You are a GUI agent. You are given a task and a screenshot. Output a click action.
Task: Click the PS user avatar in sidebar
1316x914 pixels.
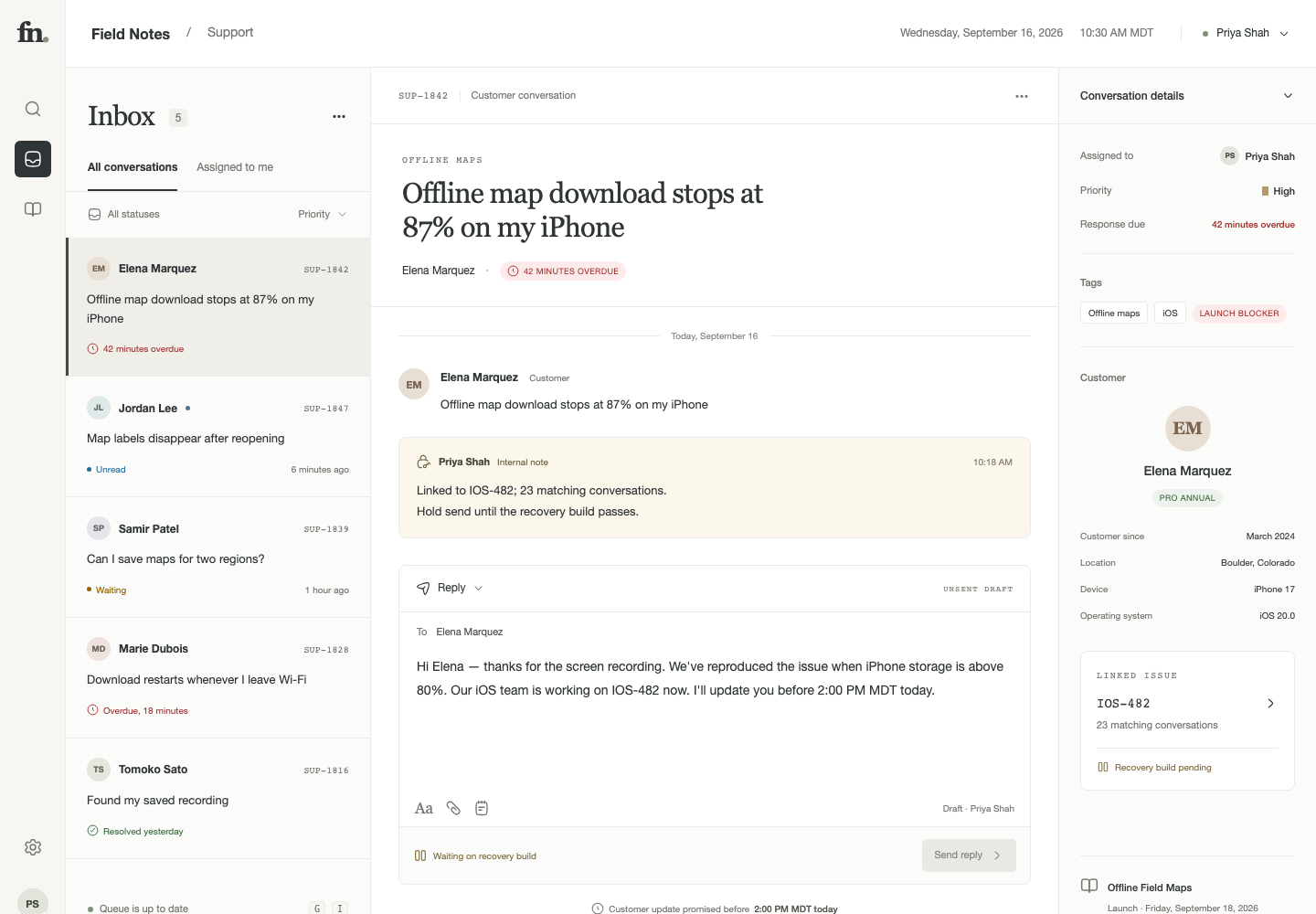click(33, 903)
